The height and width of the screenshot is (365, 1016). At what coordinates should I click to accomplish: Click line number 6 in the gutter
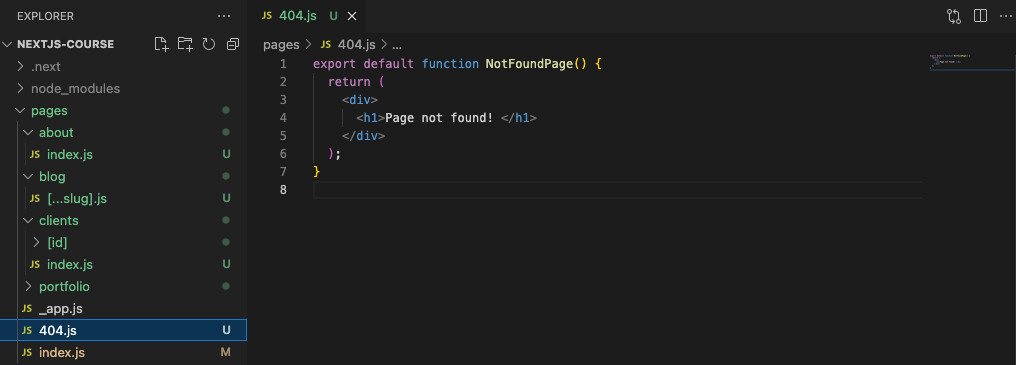(x=283, y=154)
